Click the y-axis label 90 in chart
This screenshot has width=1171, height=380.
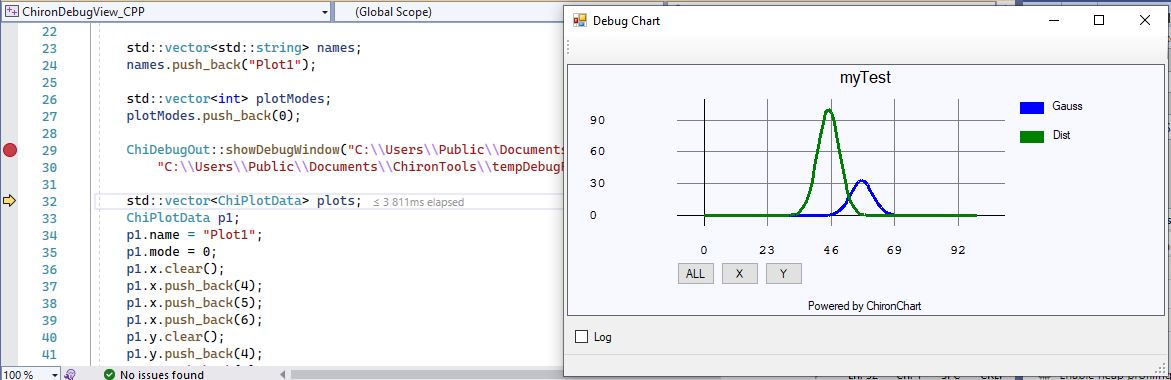[597, 121]
